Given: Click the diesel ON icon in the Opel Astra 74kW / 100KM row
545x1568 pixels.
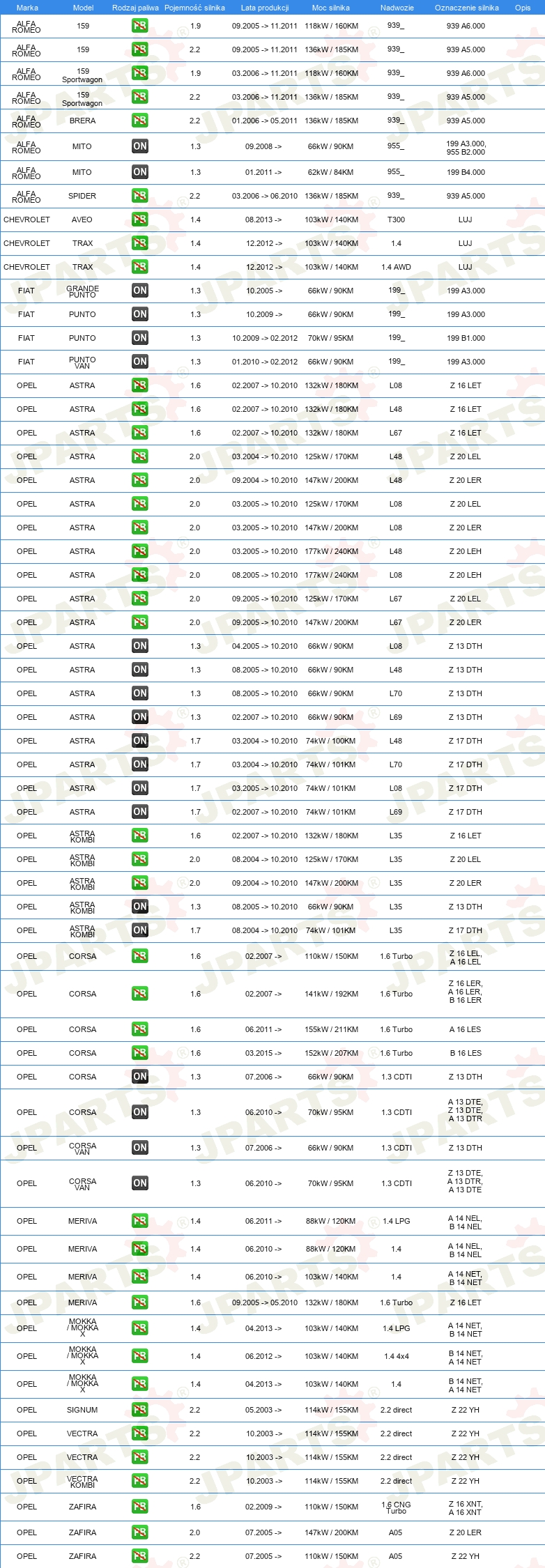Looking at the screenshot, I should click(x=139, y=741).
